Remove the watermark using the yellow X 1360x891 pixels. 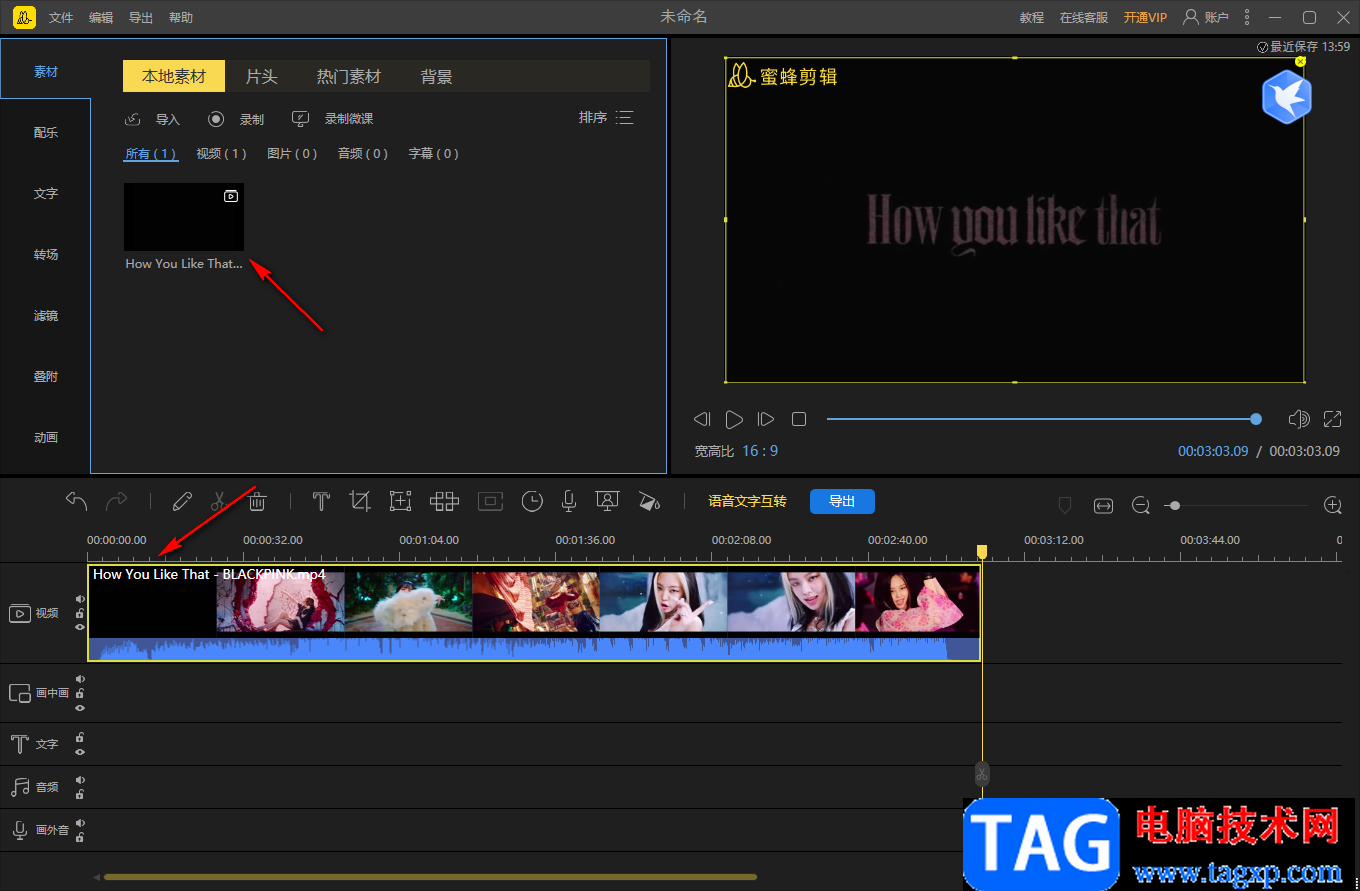[1300, 62]
